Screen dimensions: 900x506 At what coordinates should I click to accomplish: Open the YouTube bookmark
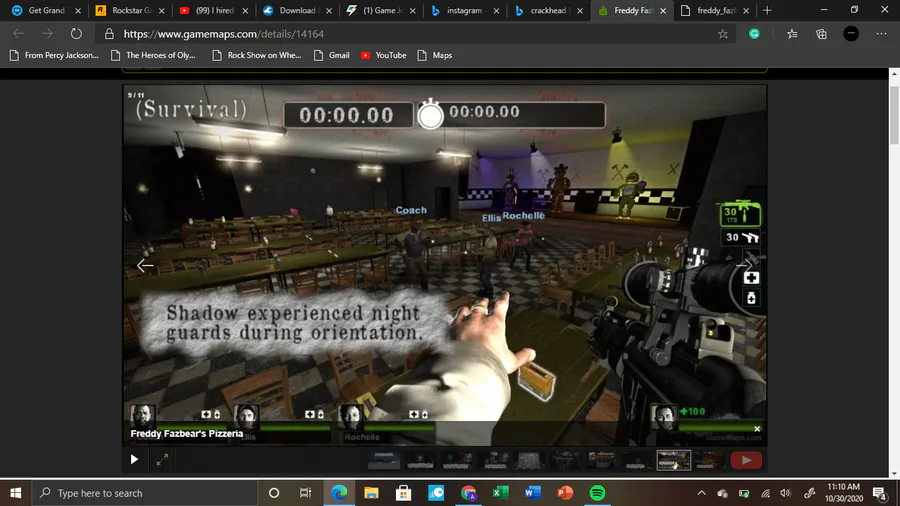click(383, 55)
